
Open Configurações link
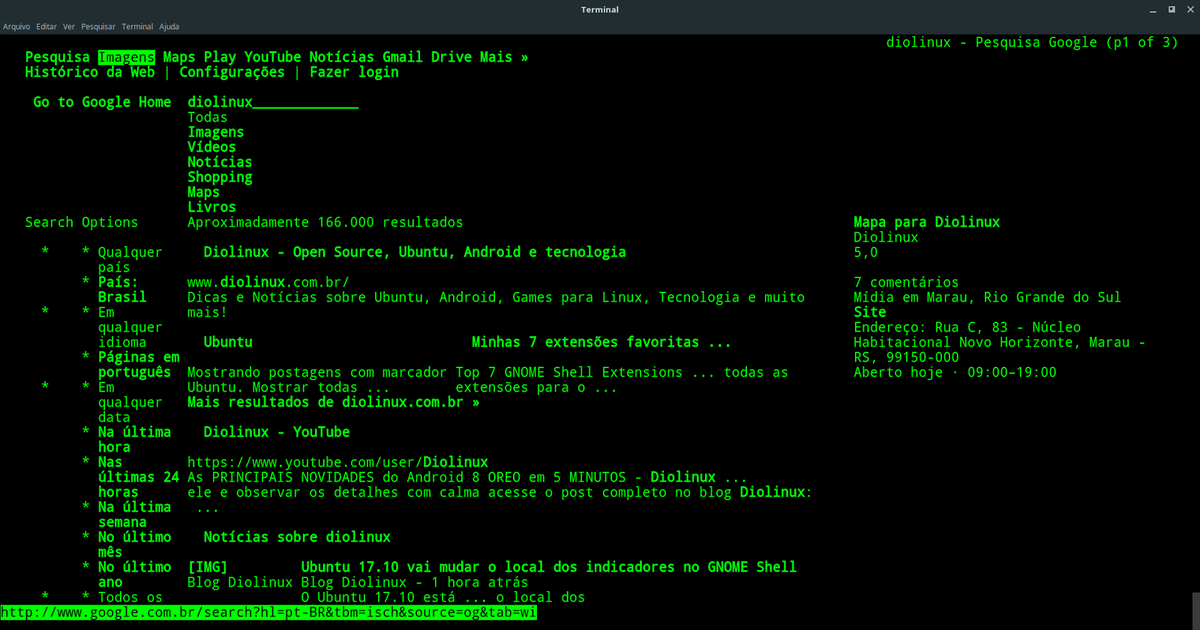[232, 72]
